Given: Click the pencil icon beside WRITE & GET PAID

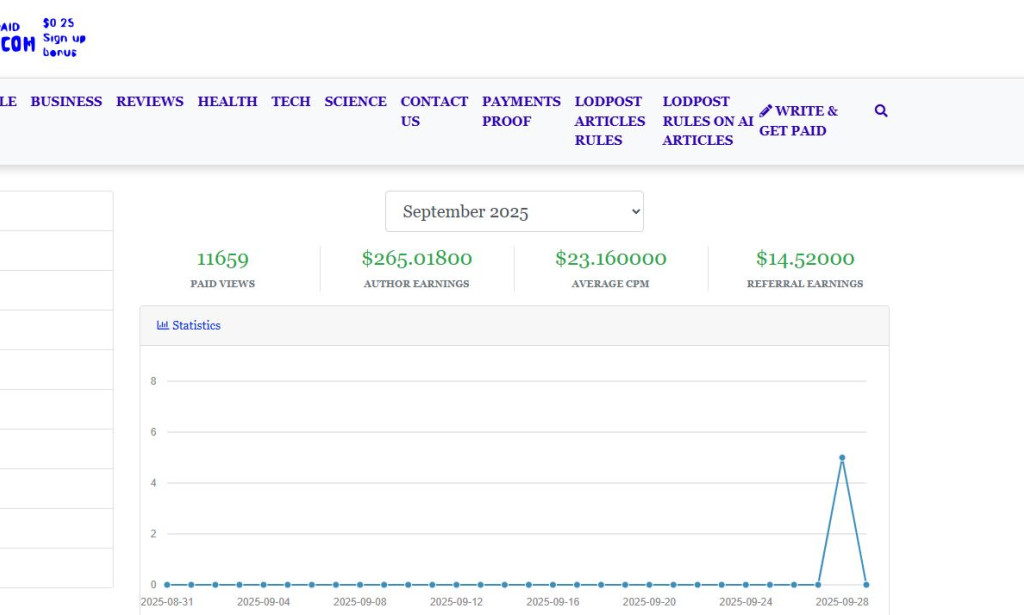Looking at the screenshot, I should 766,110.
